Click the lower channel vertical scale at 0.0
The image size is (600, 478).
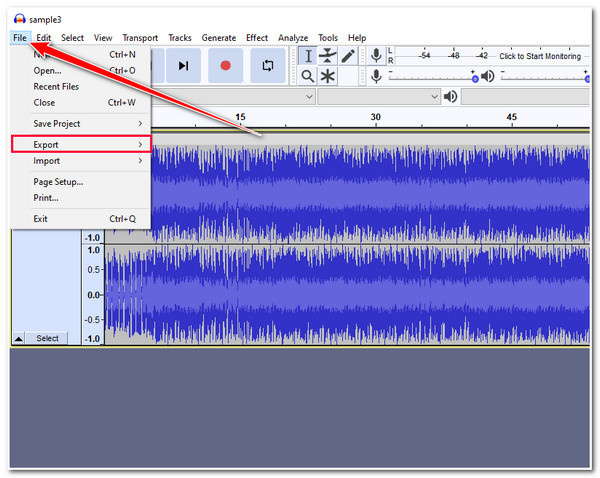[x=94, y=295]
